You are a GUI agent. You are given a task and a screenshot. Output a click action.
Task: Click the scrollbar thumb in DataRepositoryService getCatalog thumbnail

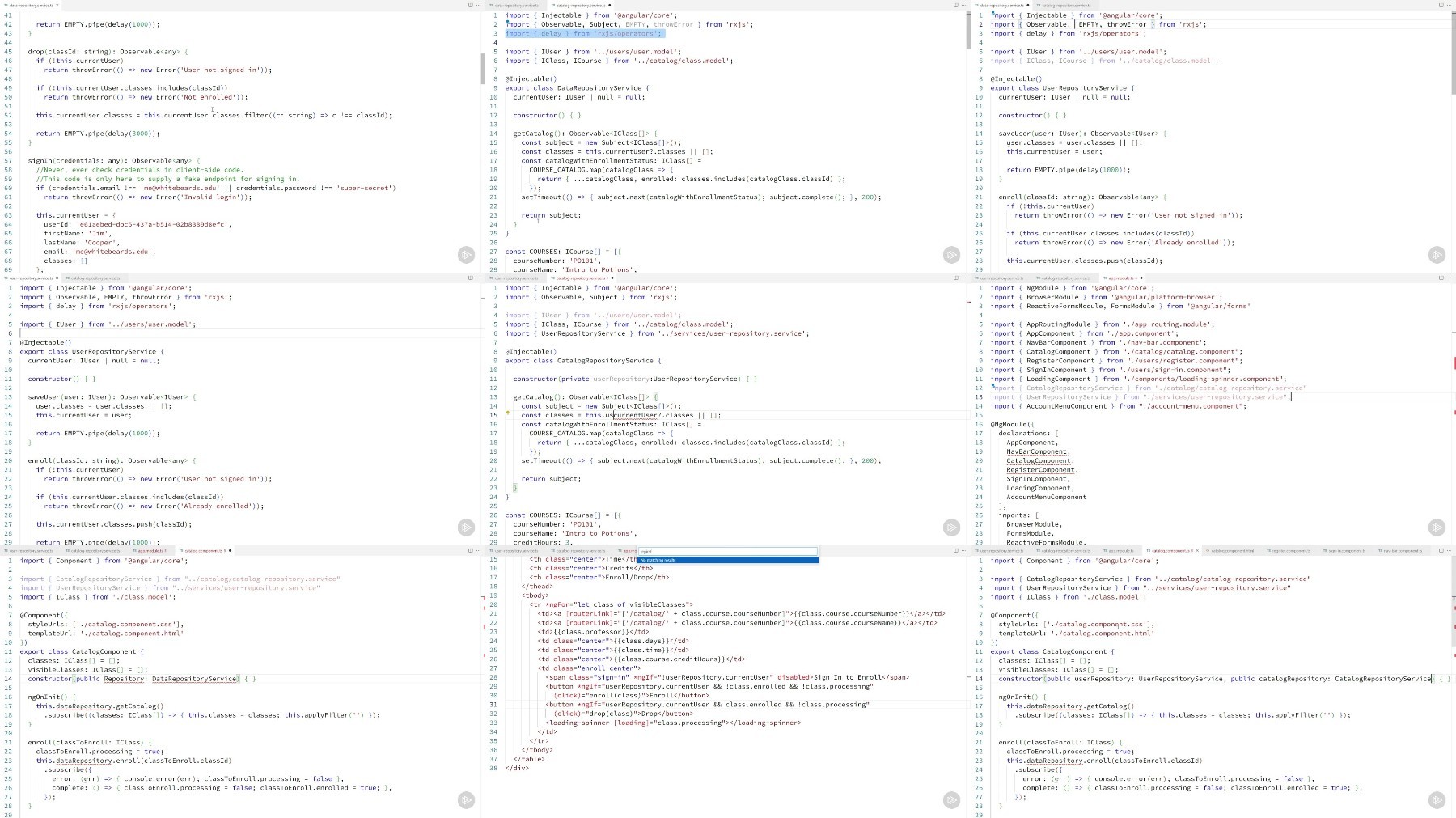pyautogui.click(x=968, y=29)
